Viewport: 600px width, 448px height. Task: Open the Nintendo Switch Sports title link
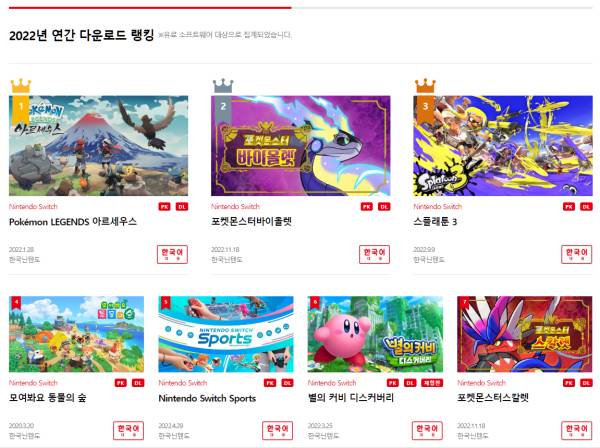click(207, 398)
